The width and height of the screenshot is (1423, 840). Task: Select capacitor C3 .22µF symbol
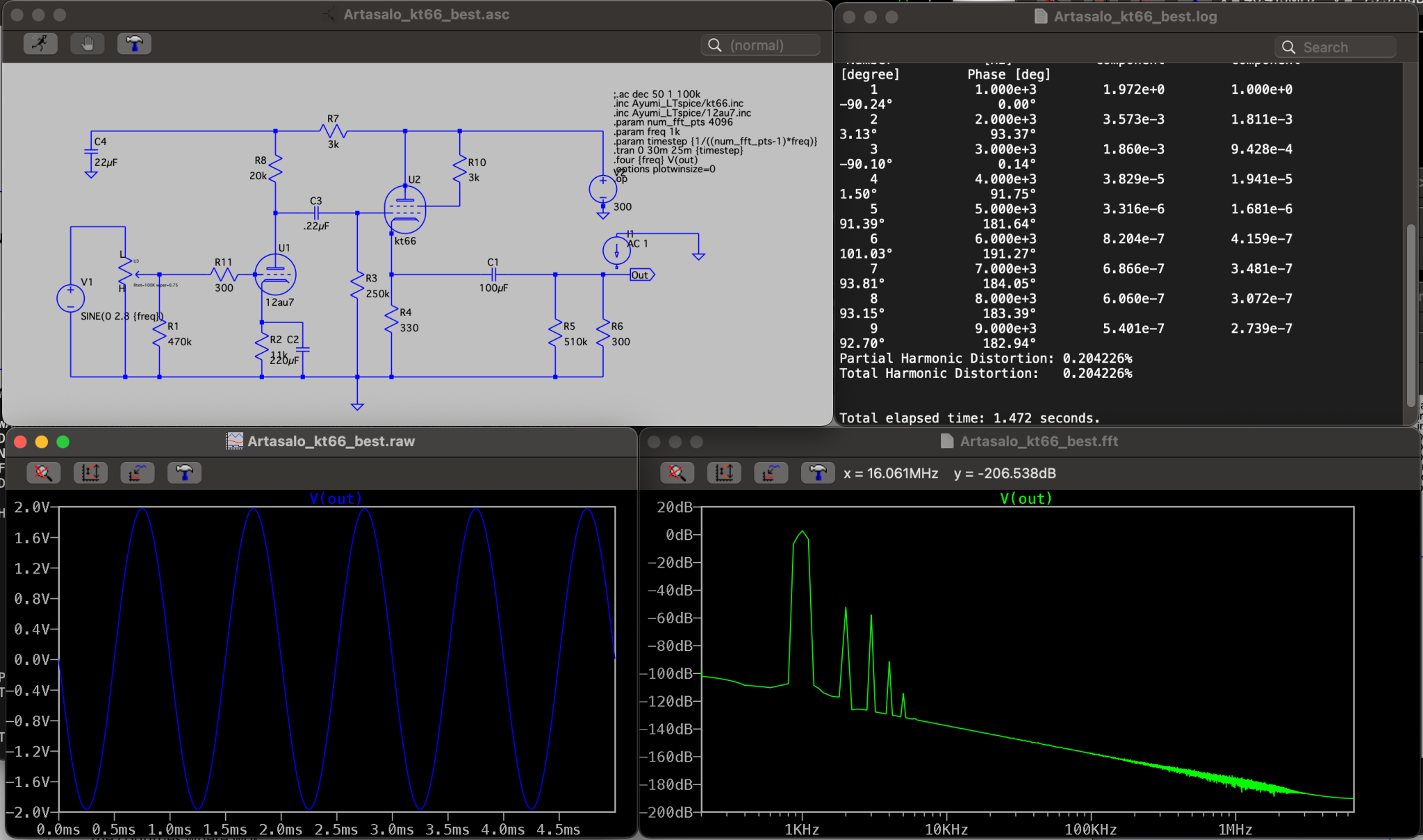(316, 213)
